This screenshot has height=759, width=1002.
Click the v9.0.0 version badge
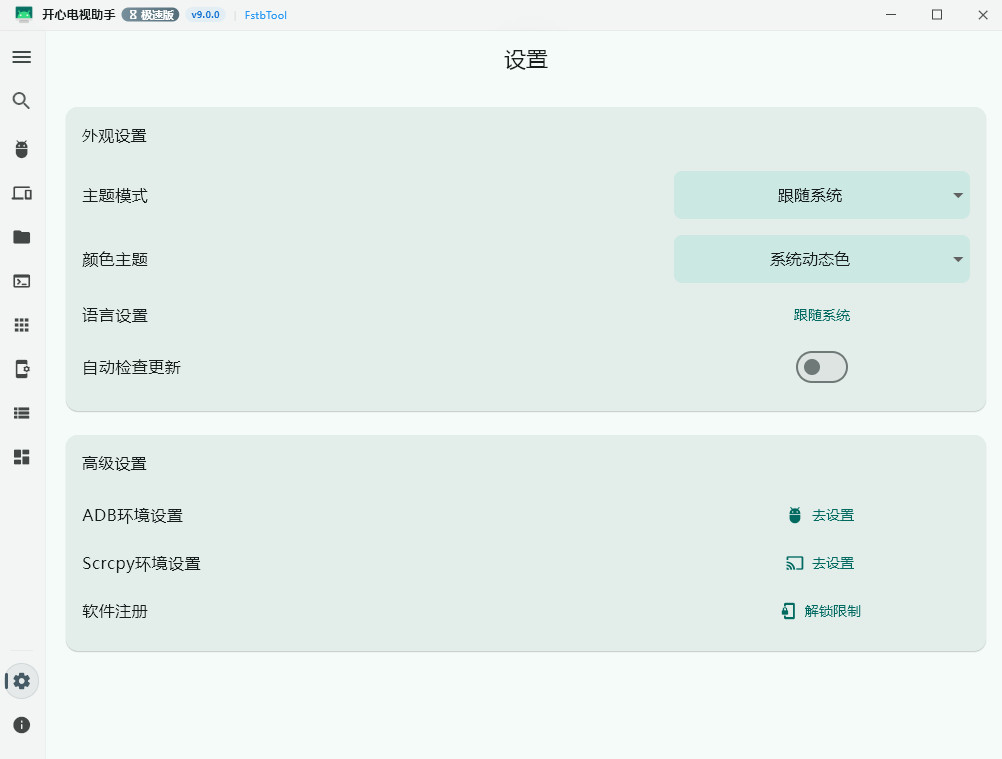205,15
